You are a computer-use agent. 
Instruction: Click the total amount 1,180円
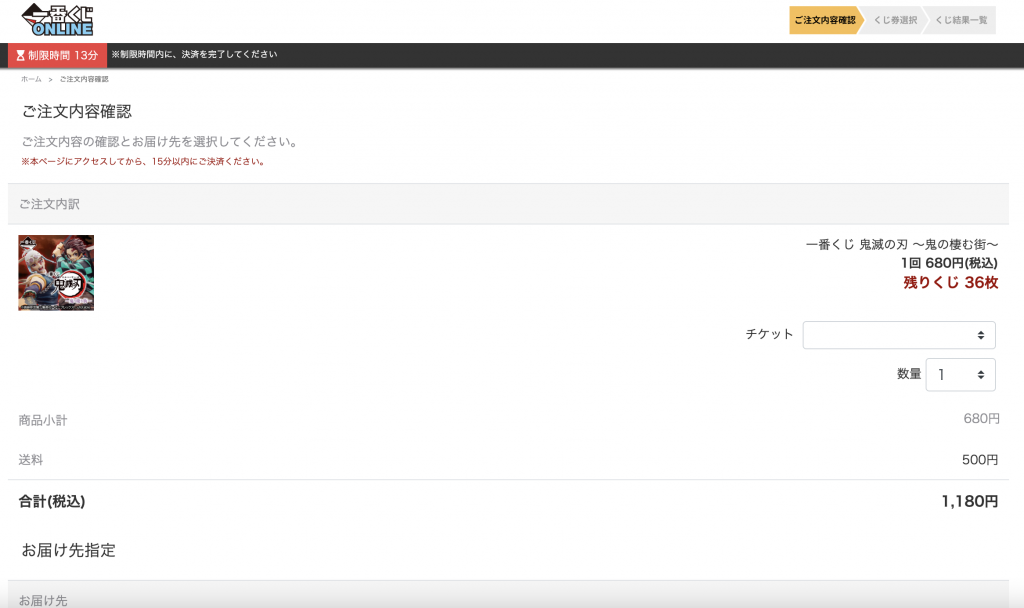pos(969,502)
